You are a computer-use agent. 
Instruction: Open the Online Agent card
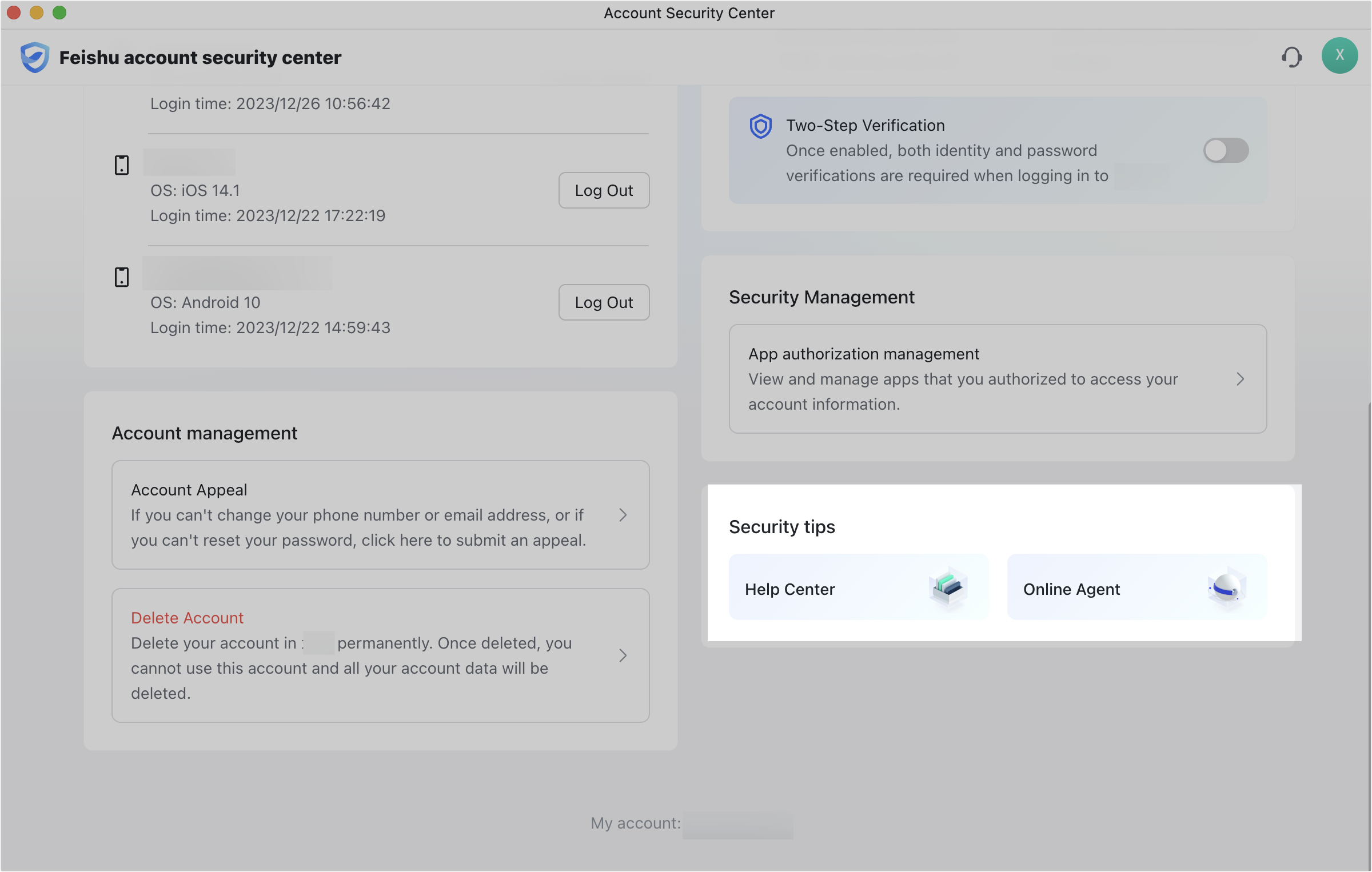point(1136,587)
